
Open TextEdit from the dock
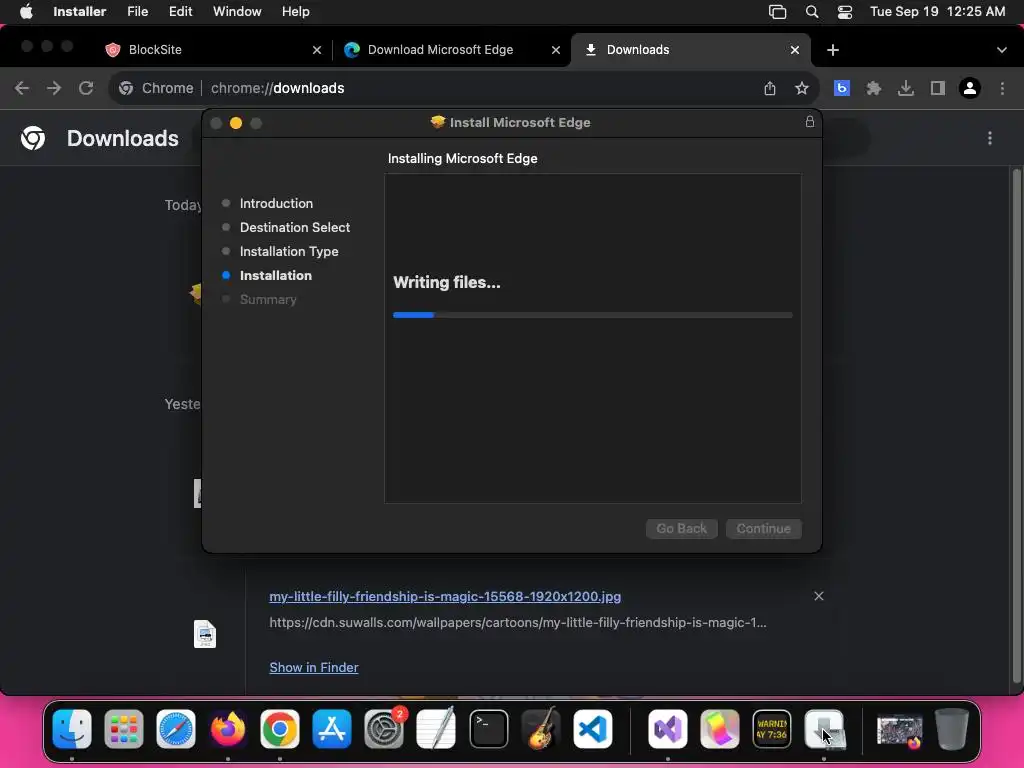coord(436,728)
